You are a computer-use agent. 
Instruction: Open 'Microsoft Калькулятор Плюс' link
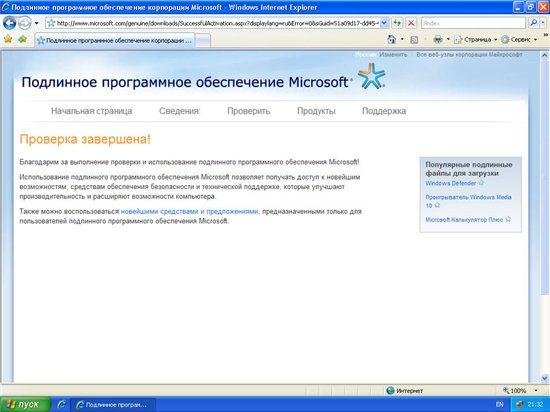click(464, 220)
